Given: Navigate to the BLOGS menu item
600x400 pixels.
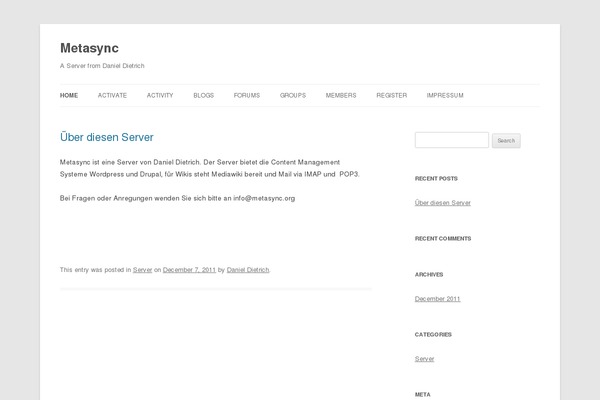Looking at the screenshot, I should pos(204,95).
